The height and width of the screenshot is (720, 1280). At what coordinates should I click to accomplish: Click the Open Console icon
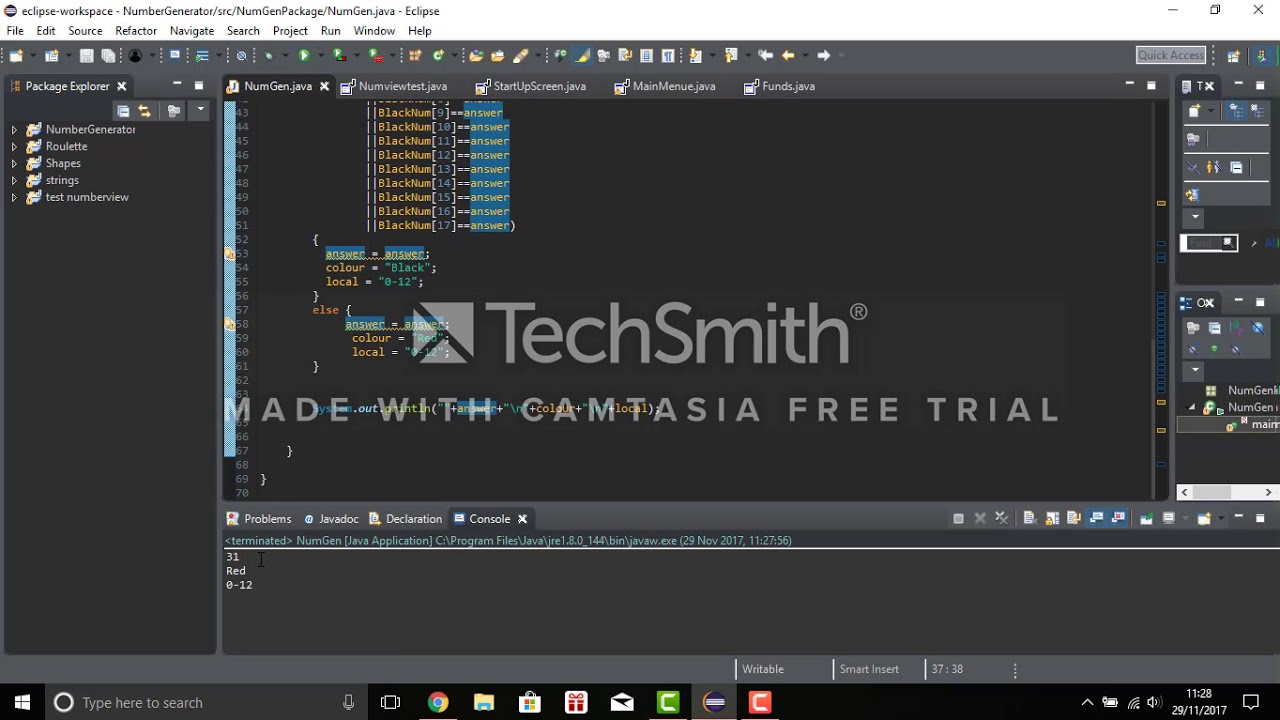click(x=1203, y=518)
